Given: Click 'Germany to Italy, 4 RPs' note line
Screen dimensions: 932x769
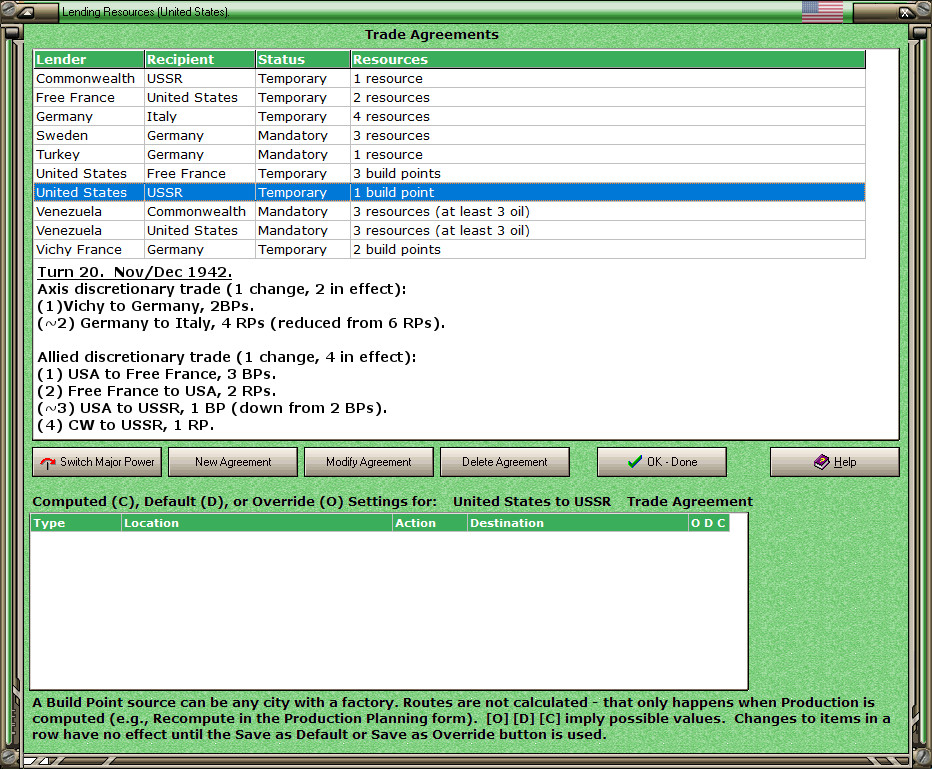Looking at the screenshot, I should [x=241, y=323].
